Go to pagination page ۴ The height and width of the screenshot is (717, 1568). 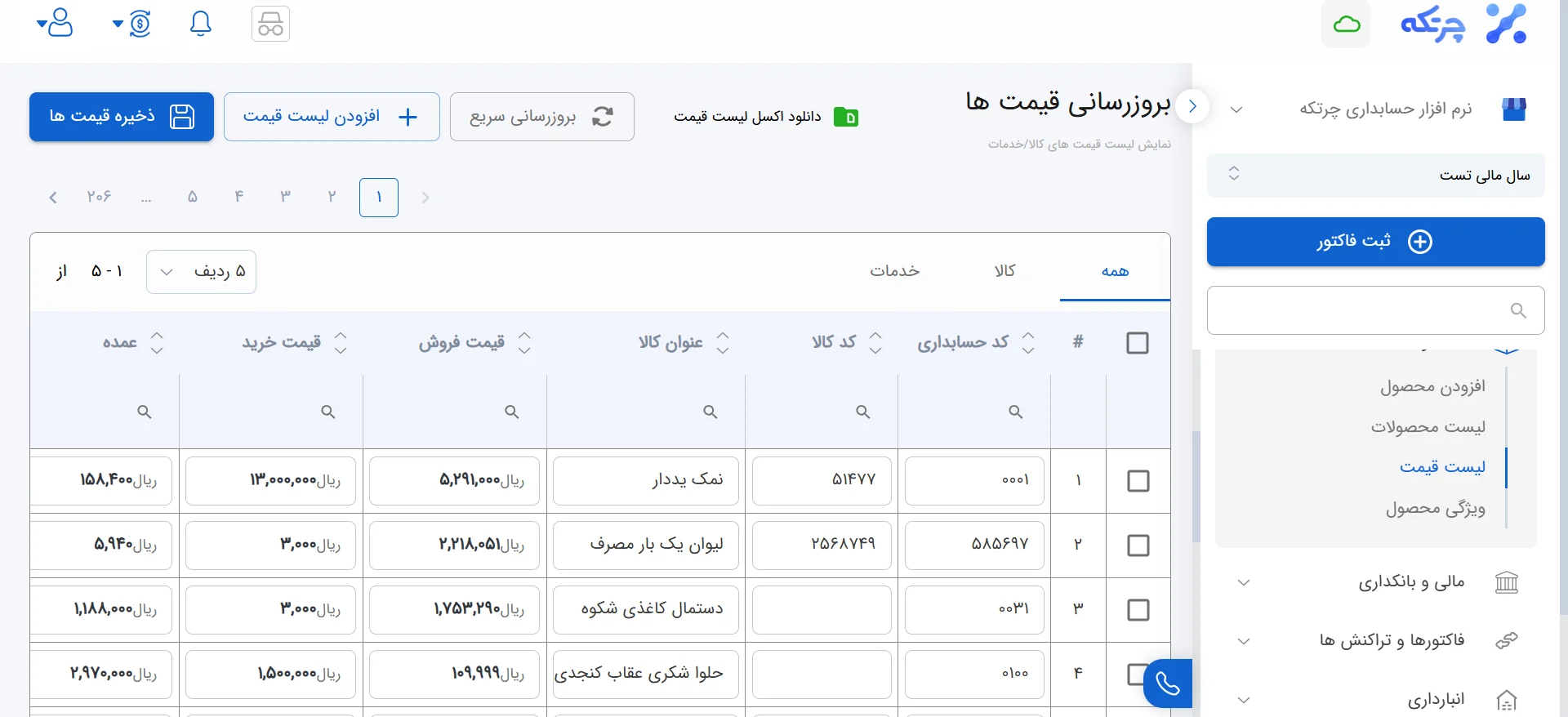238,197
